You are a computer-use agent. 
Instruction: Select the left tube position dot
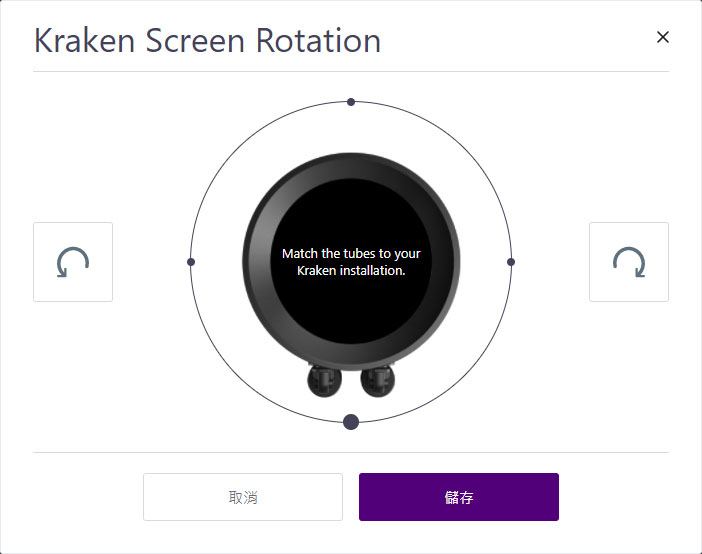click(191, 262)
